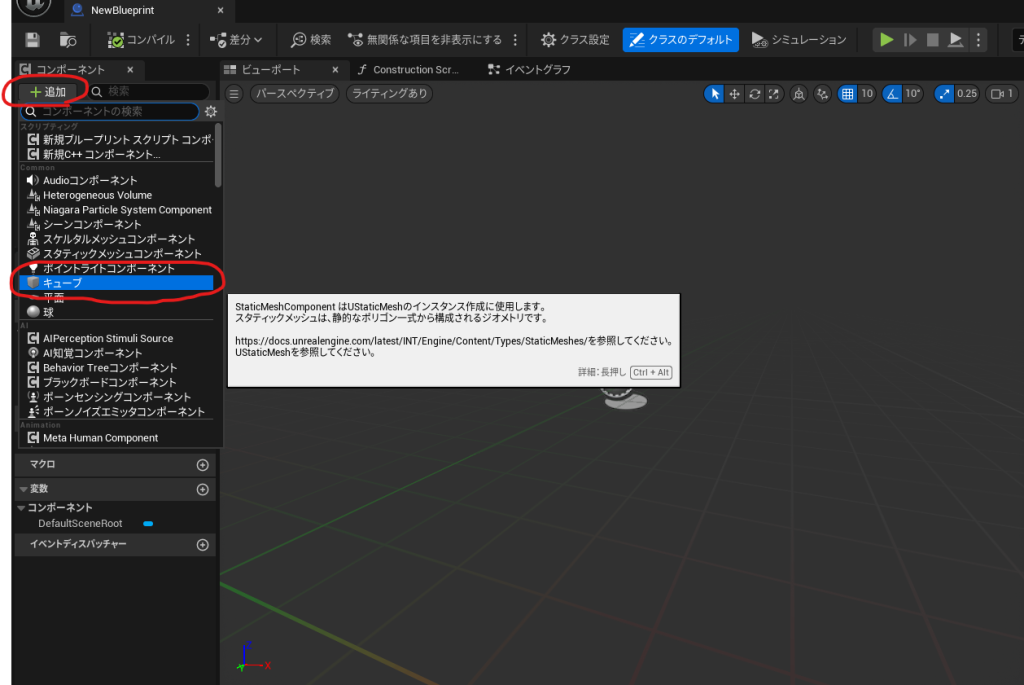This screenshot has width=1024, height=685.
Task: Click the 追加 (Add) button
Action: click(x=47, y=92)
